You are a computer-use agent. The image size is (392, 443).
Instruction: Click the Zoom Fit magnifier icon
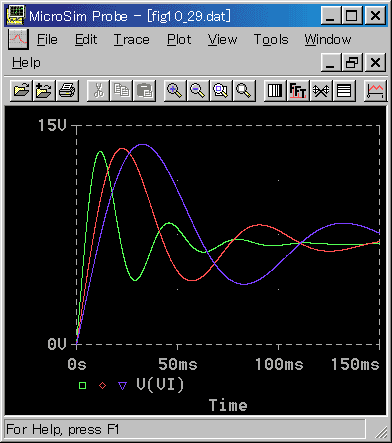[244, 90]
